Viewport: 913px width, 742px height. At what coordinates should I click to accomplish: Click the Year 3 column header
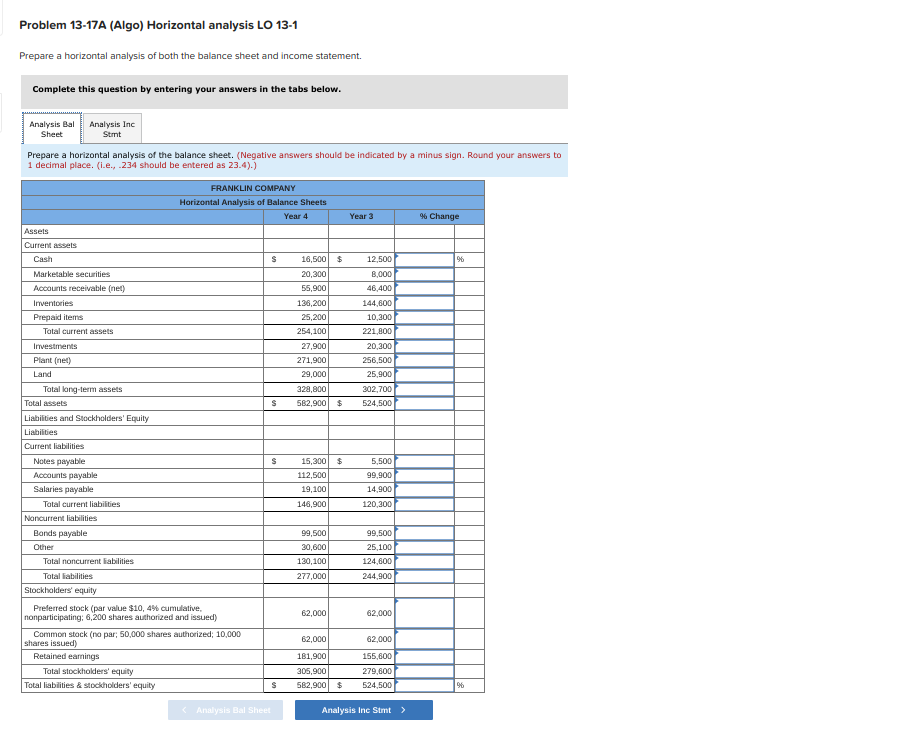[361, 216]
